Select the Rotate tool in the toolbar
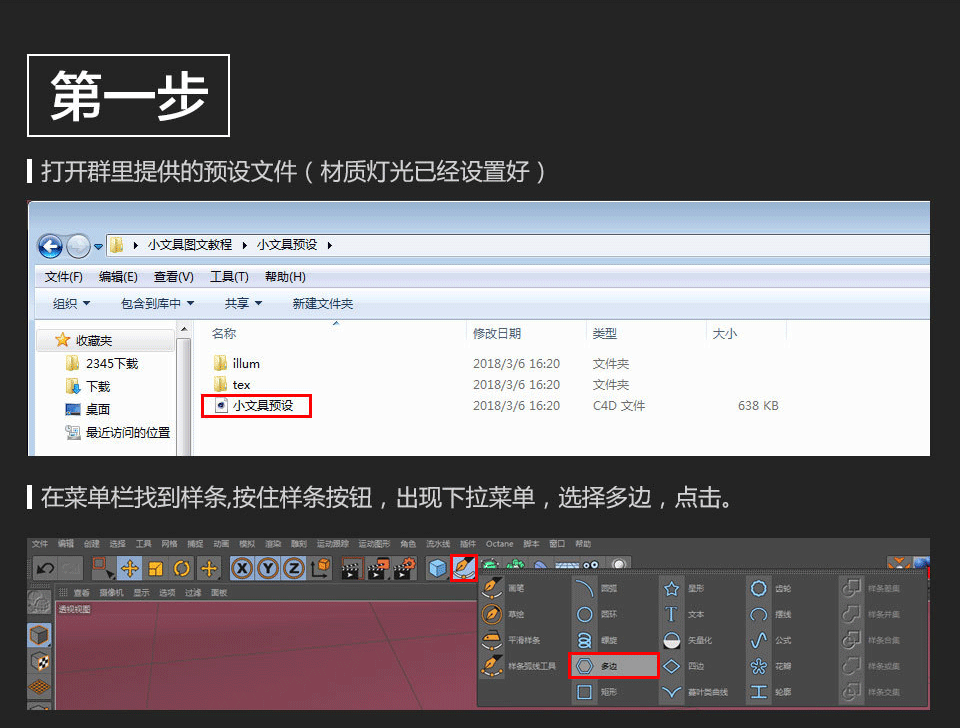The image size is (960, 728). tap(179, 567)
